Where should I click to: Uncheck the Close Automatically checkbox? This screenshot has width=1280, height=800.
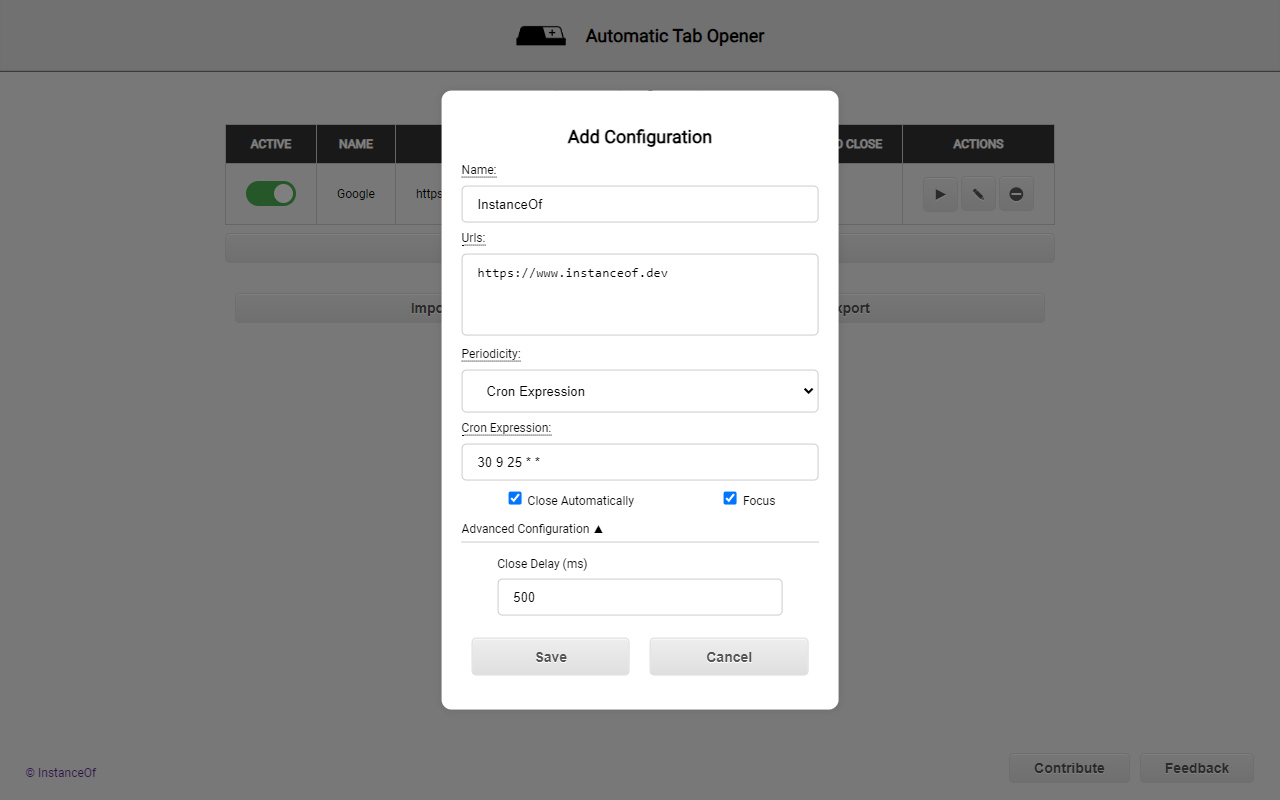[515, 498]
